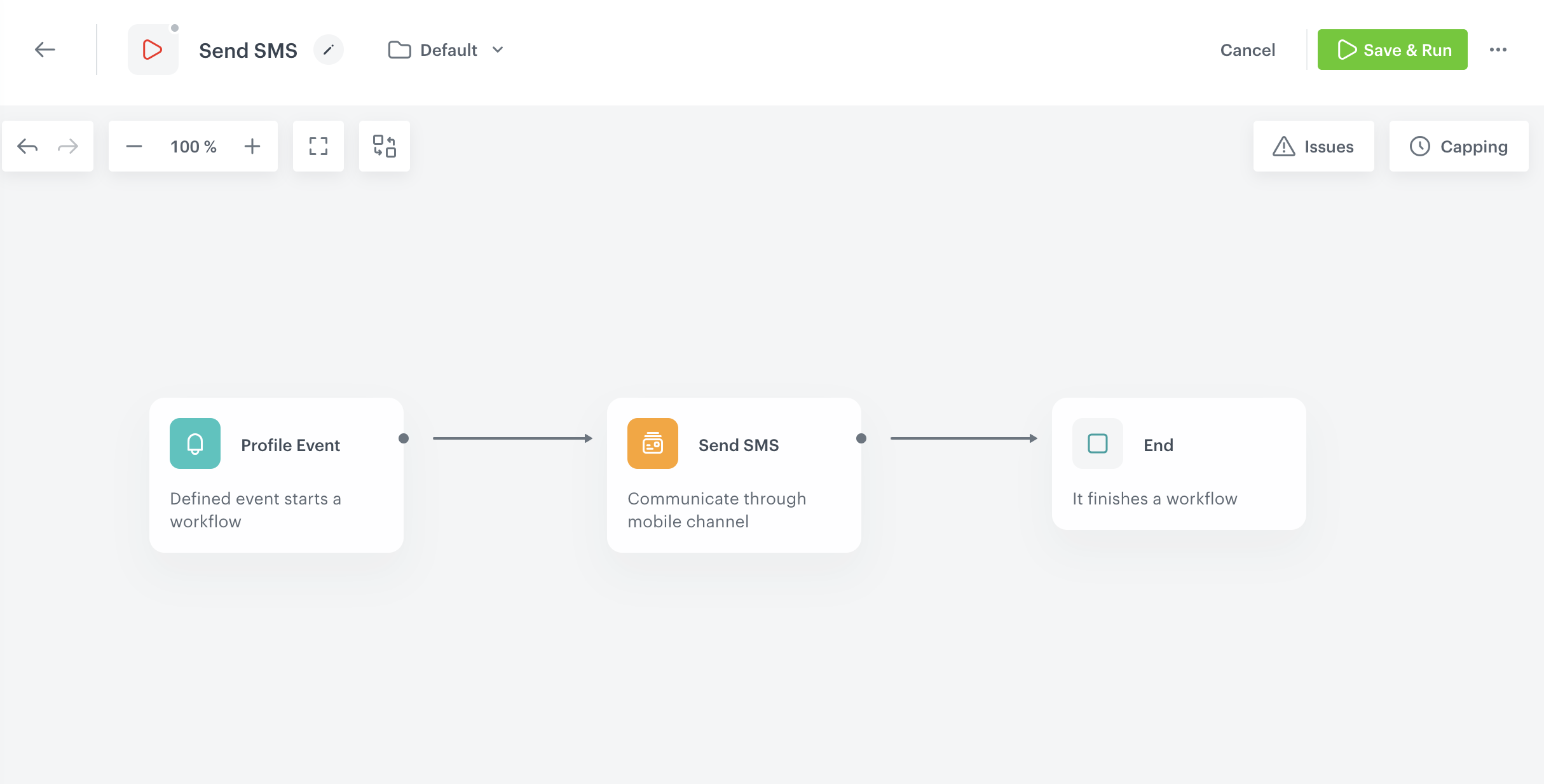Zoom out using the minus icon

click(134, 145)
